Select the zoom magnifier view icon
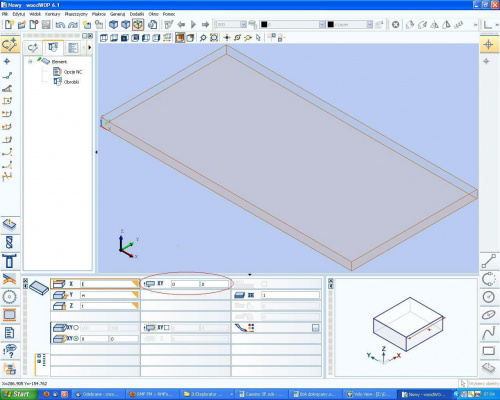Viewport: 500px width, 400px height. pos(203,38)
